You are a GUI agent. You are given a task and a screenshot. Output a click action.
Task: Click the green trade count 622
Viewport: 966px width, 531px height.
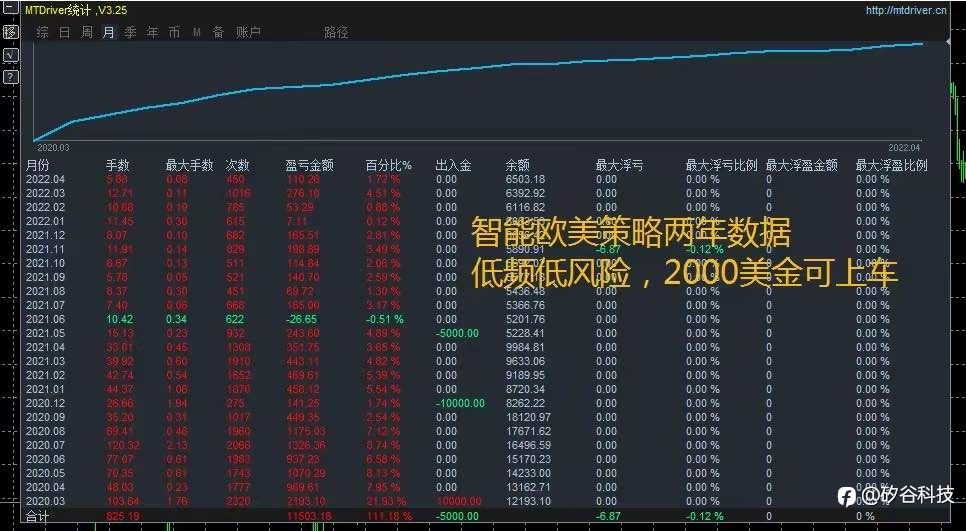point(235,319)
